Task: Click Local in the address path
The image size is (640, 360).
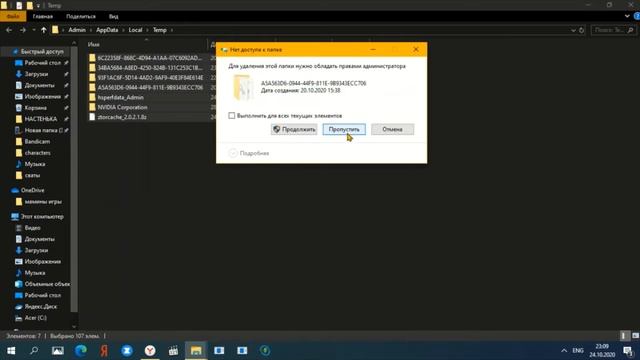Action: pos(135,30)
